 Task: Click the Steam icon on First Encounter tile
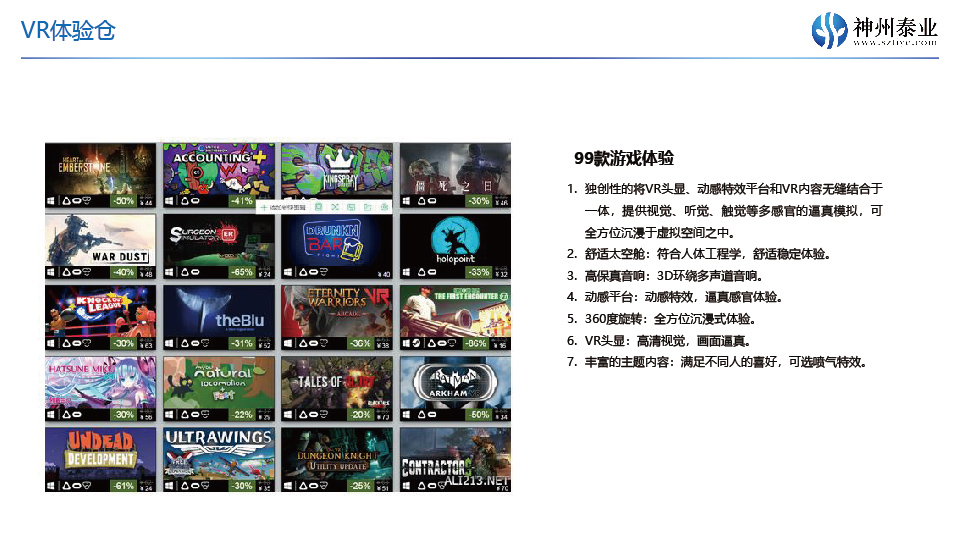[x=416, y=343]
